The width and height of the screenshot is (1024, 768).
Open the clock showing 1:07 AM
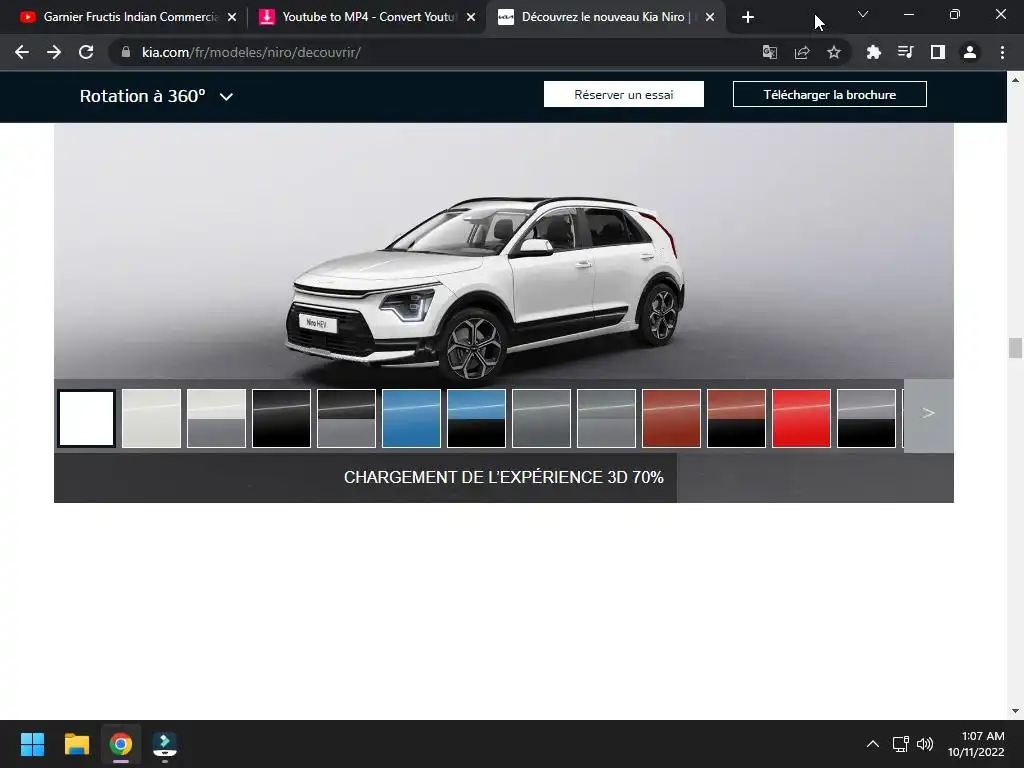point(976,744)
